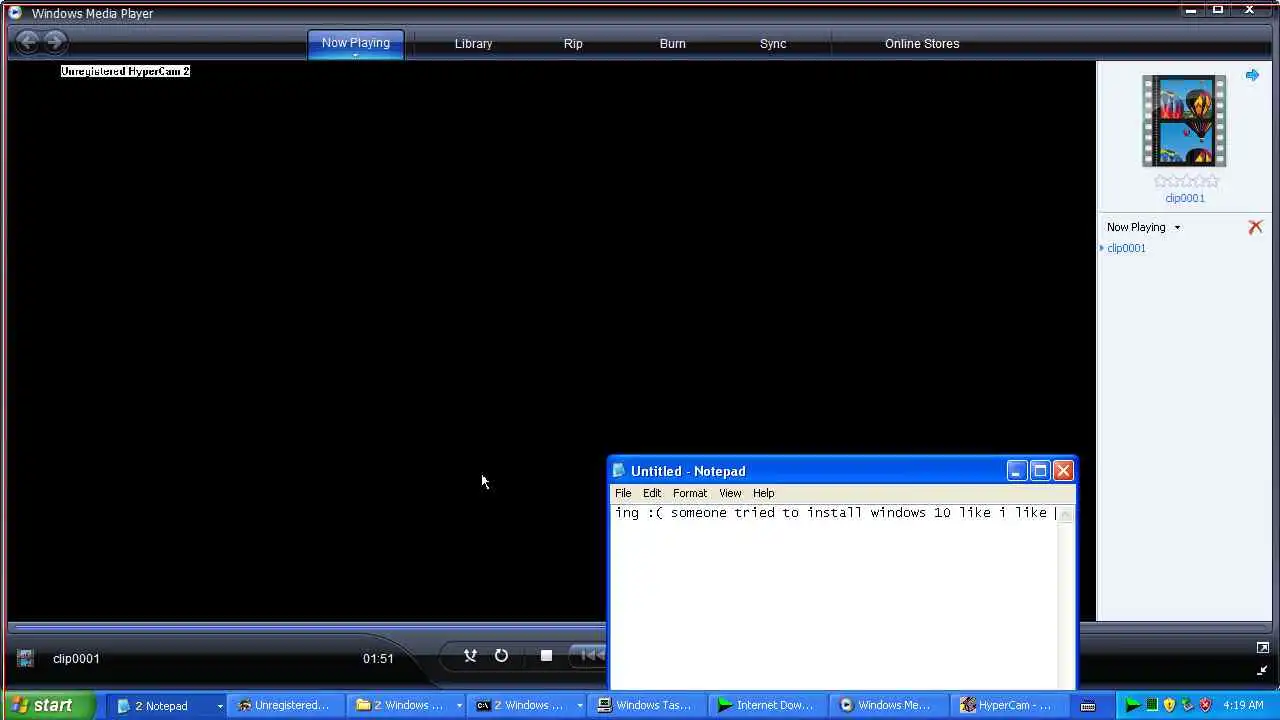
Task: Click the Safely Remove Hardware tray icon
Action: click(x=1187, y=705)
